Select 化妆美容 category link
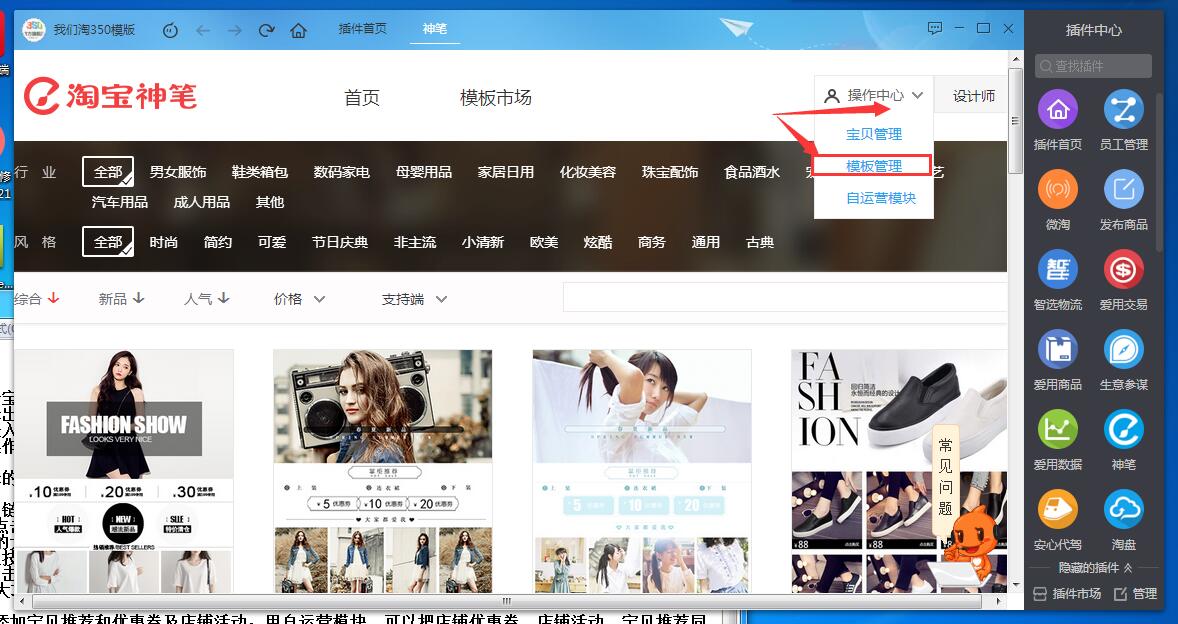 587,172
